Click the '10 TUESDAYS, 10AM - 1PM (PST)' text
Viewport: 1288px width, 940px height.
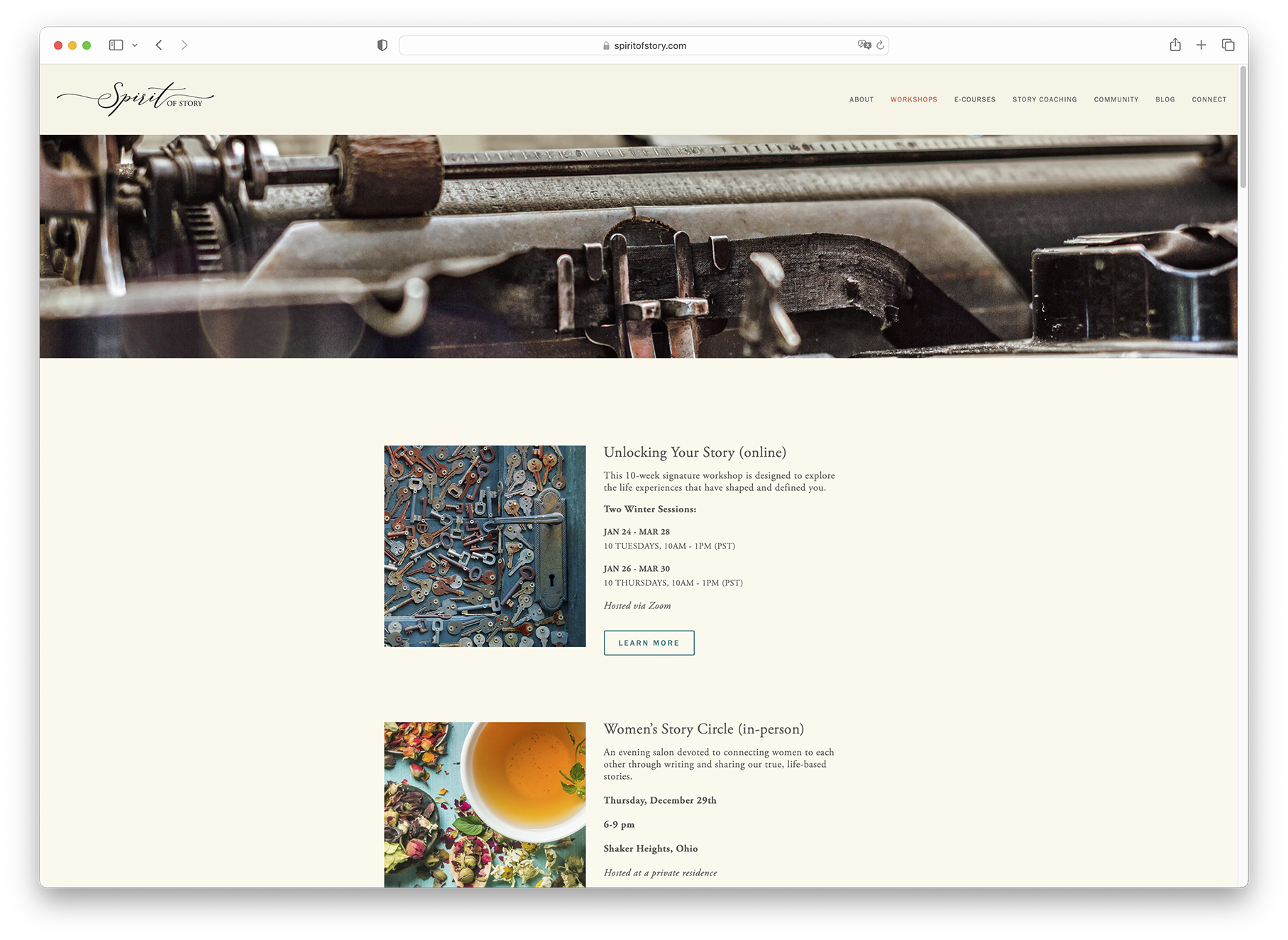pos(669,546)
